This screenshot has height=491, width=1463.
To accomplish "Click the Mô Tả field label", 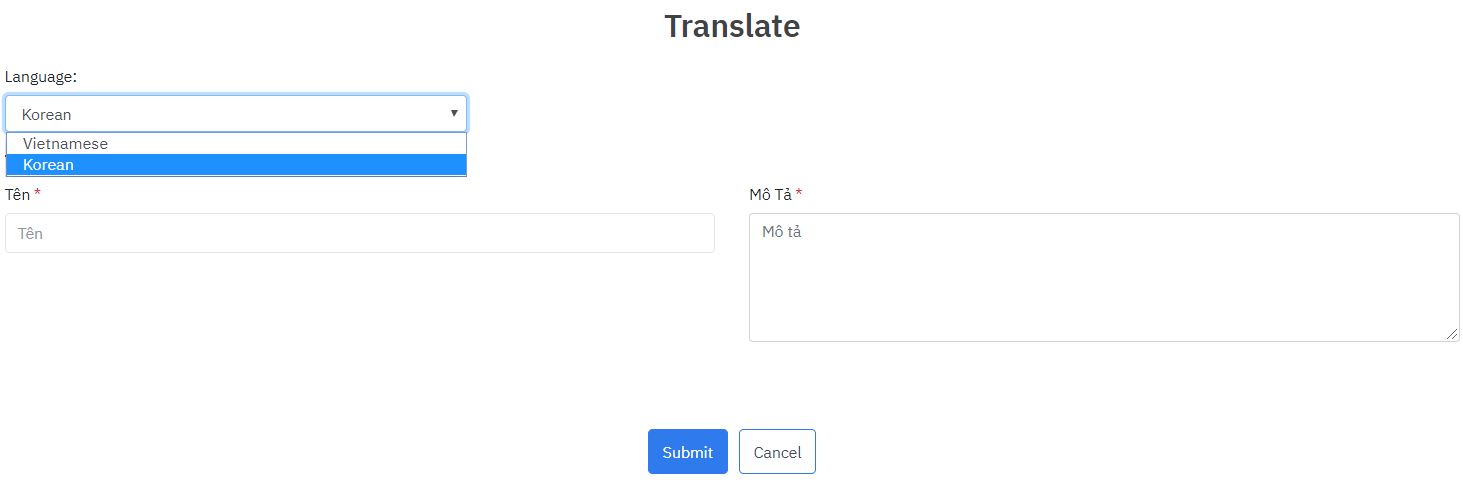I will tap(770, 194).
